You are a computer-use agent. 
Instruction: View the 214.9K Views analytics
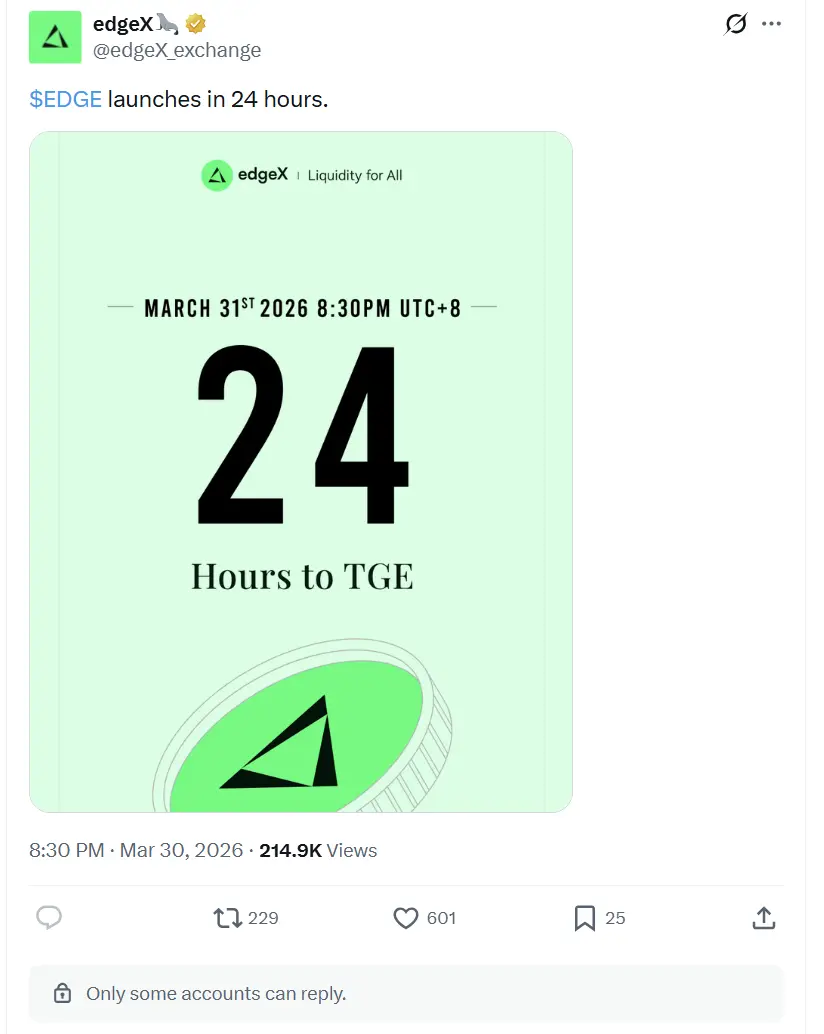318,850
